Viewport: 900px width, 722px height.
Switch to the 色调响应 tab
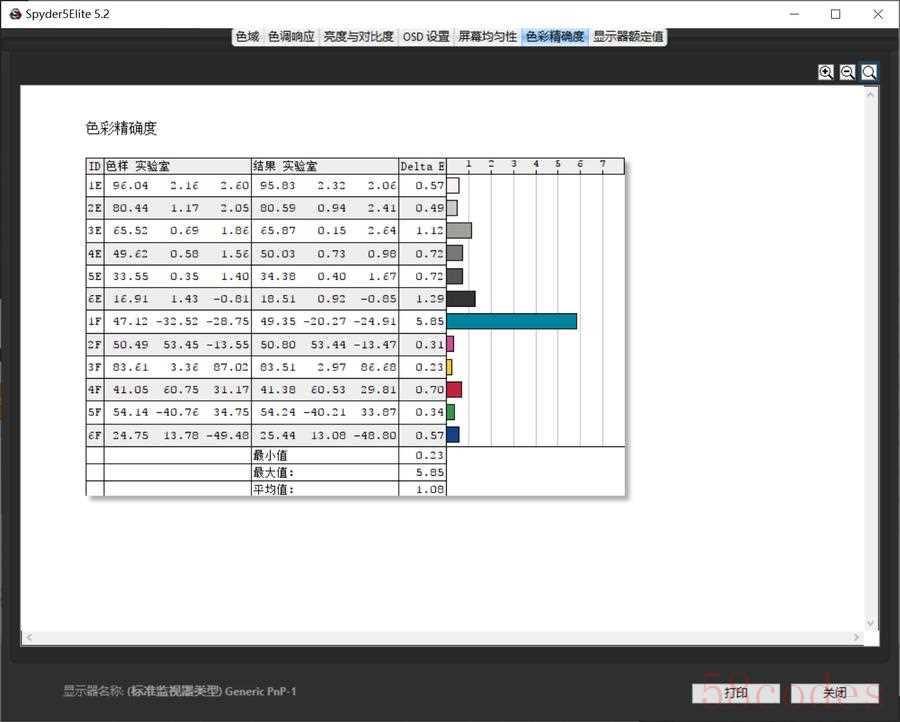tap(291, 37)
